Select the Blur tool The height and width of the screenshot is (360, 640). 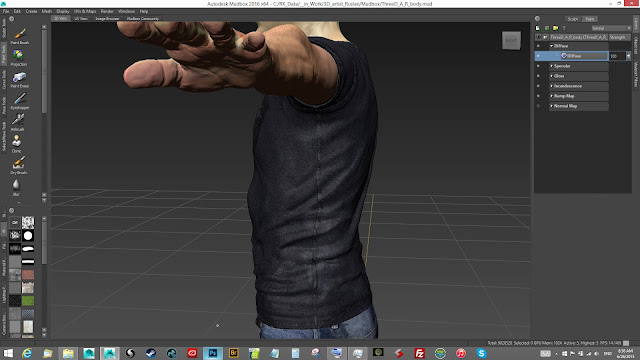tap(16, 187)
